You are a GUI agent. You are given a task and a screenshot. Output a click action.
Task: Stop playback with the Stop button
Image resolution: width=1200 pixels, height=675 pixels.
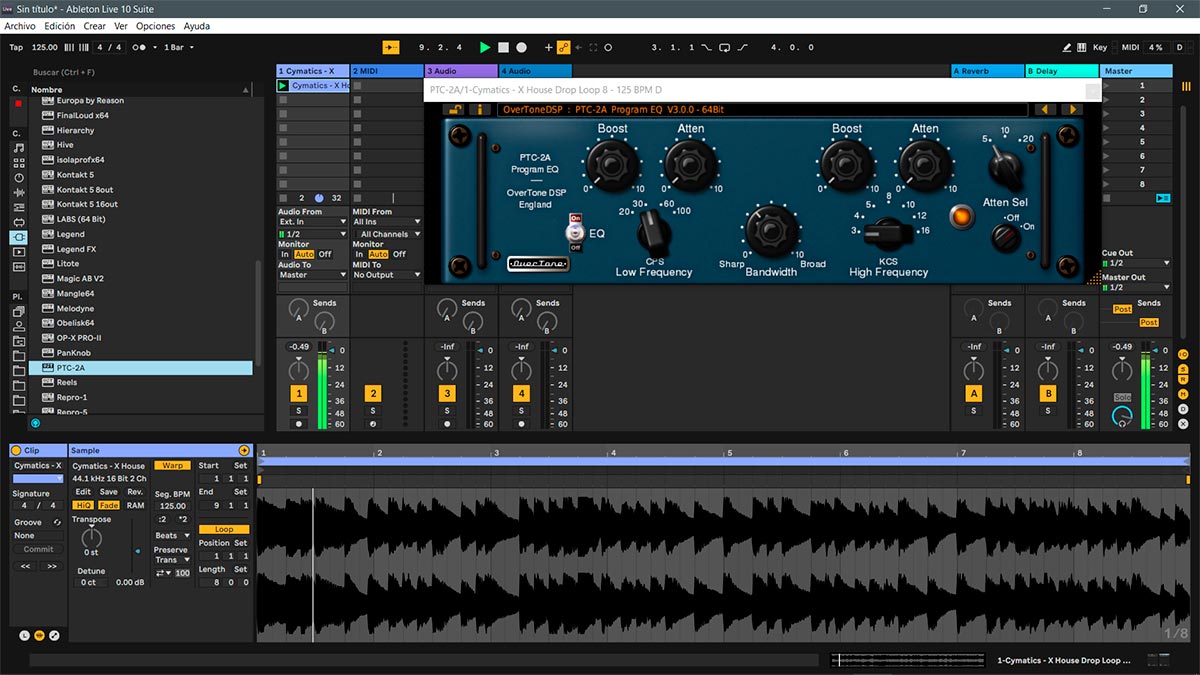click(504, 47)
